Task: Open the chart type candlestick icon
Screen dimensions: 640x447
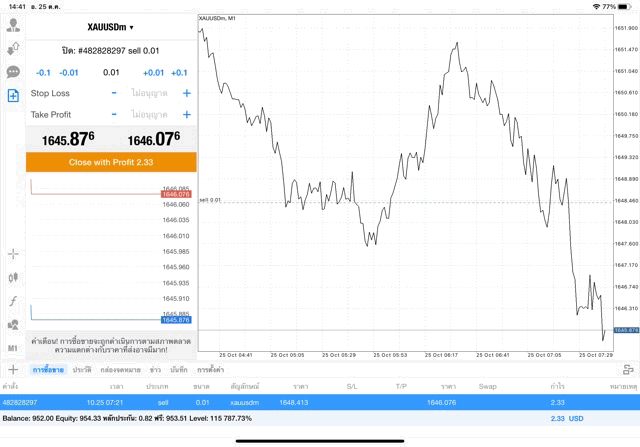Action: (13, 277)
